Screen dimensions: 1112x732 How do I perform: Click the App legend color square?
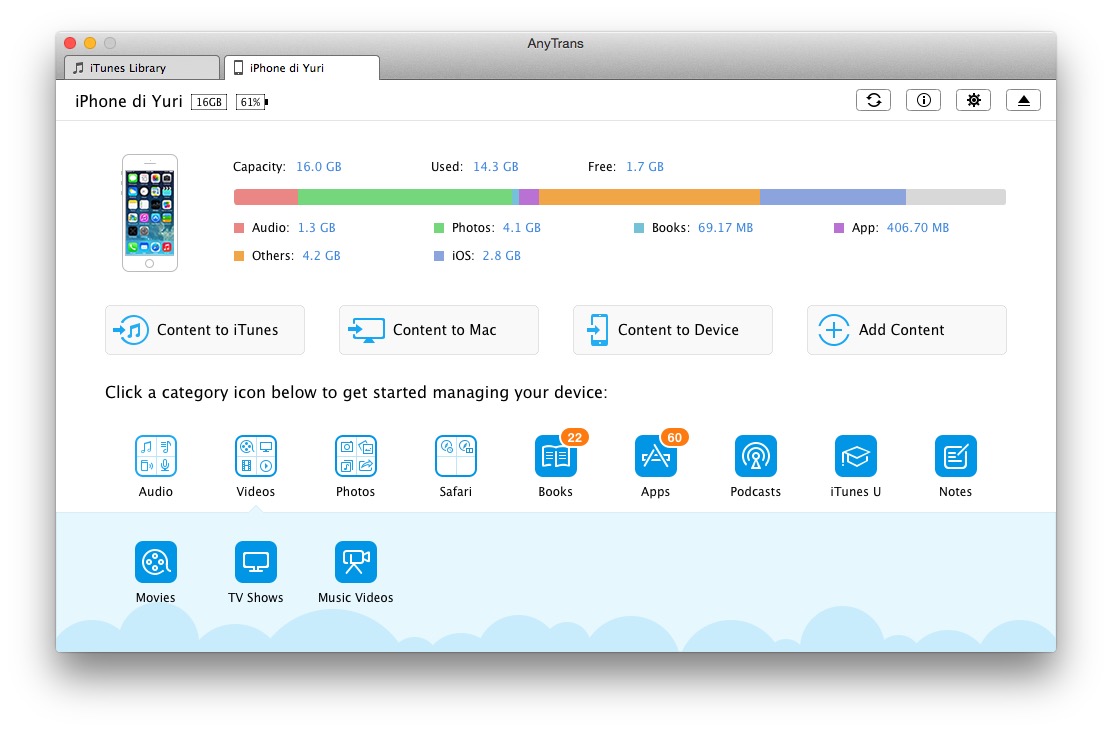tap(839, 228)
